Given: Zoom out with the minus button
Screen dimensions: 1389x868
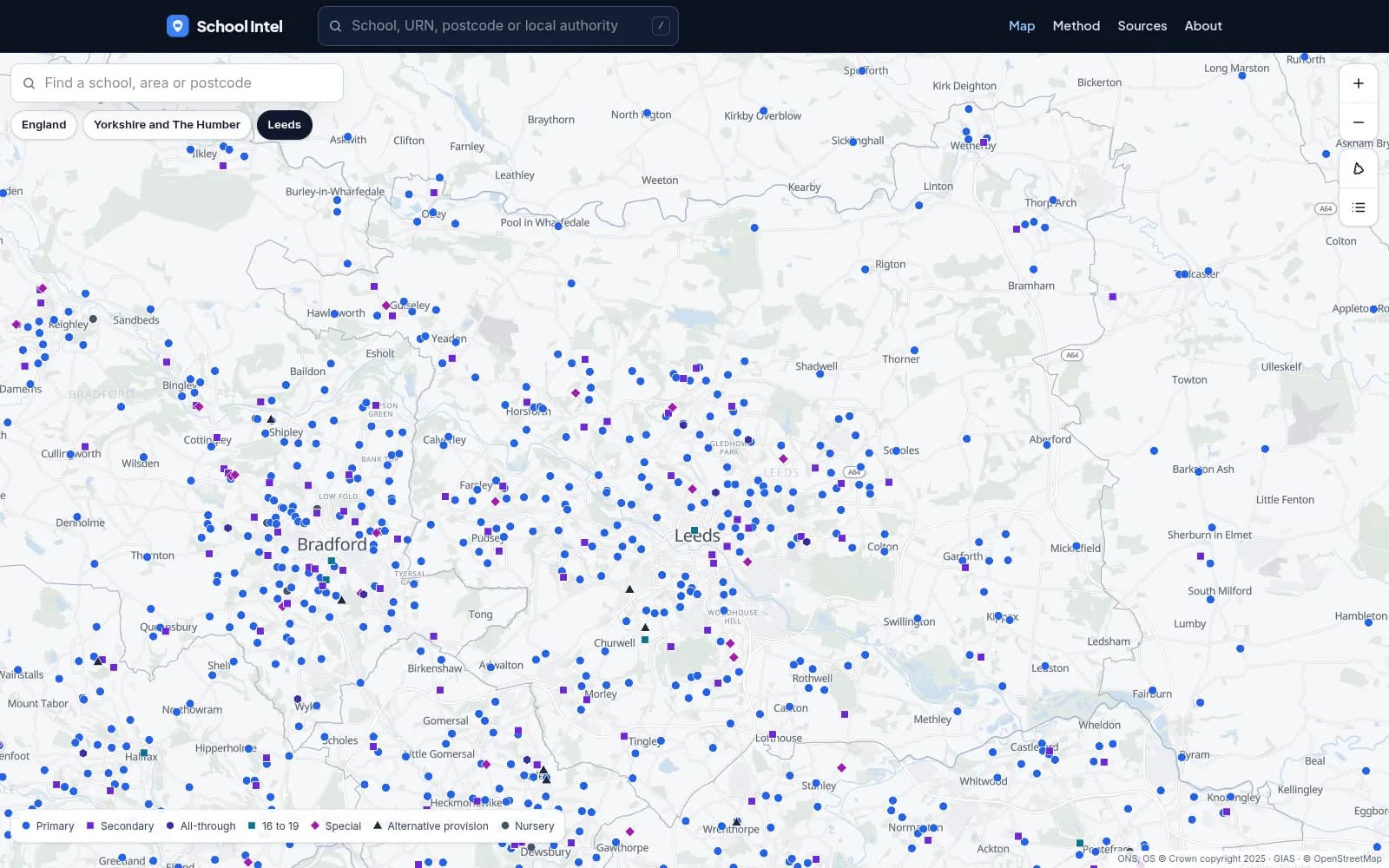Looking at the screenshot, I should [x=1359, y=122].
